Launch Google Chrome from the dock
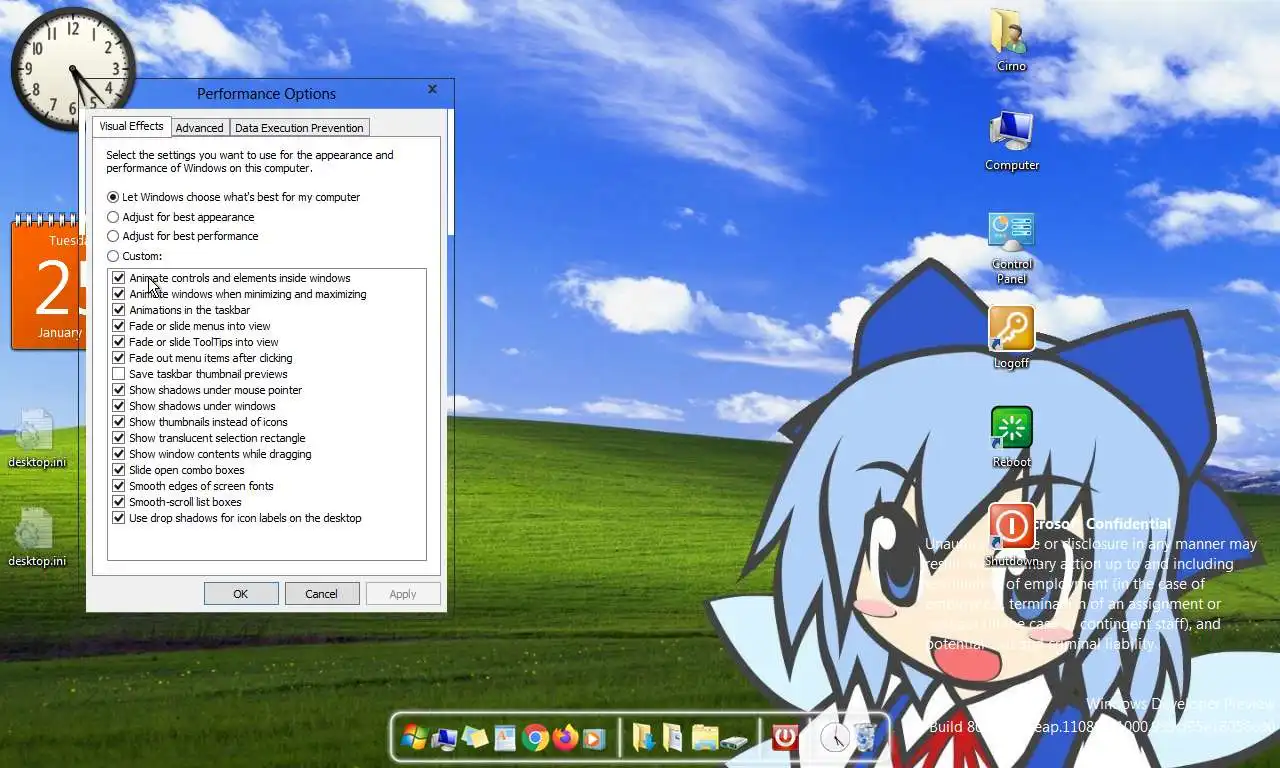Screen dimensions: 1280x768 [535, 738]
